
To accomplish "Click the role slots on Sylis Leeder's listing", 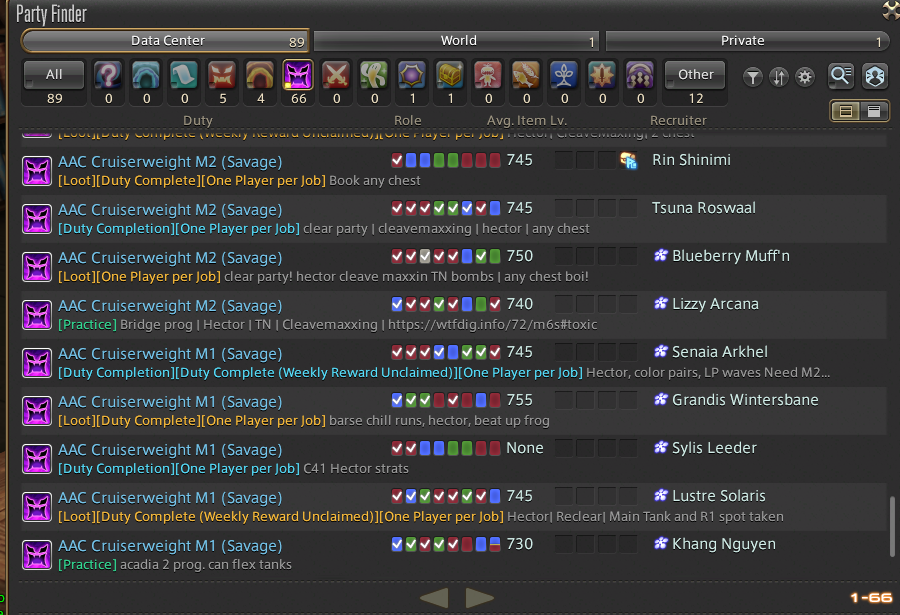I will pos(445,448).
